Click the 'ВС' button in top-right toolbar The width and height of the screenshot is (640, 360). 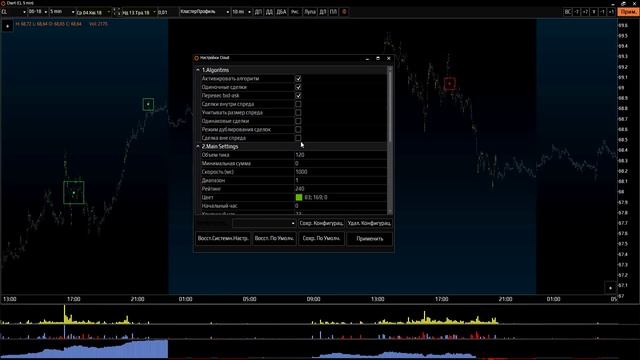[x=568, y=12]
